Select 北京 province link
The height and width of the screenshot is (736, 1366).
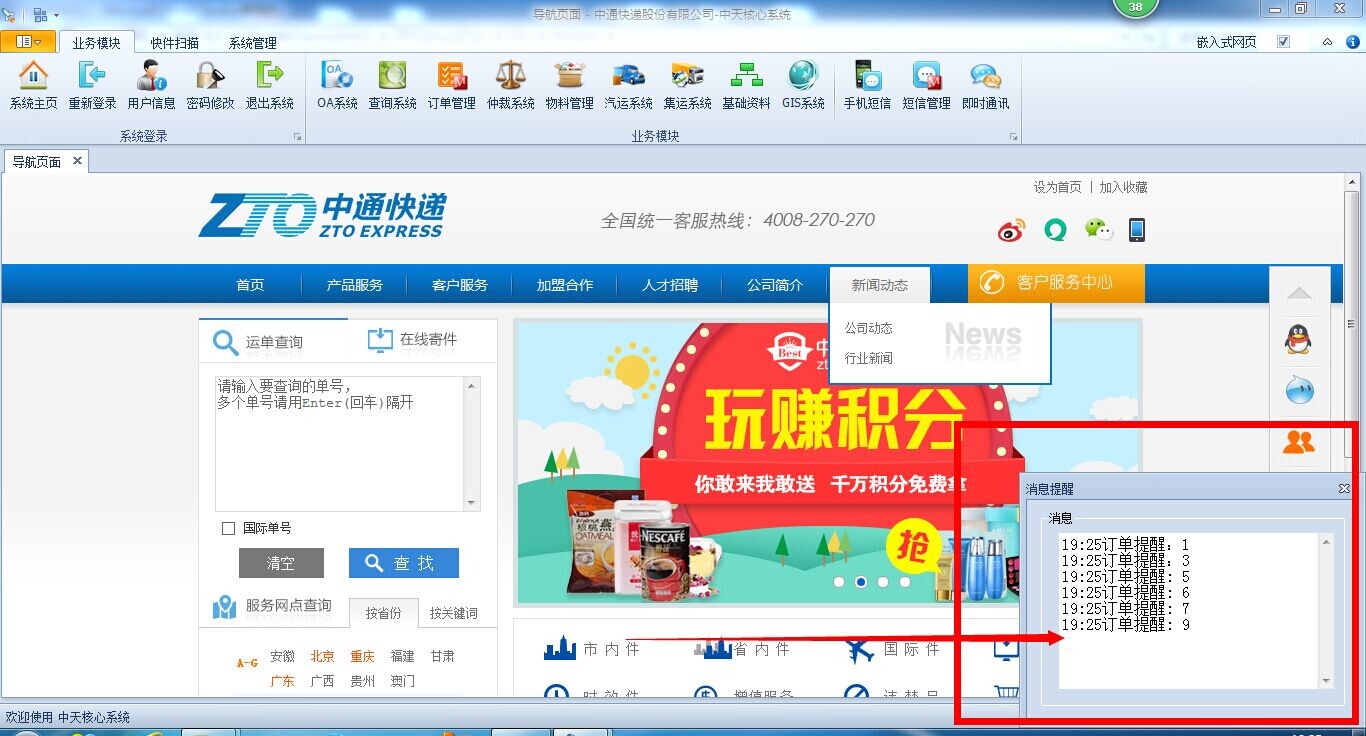322,656
